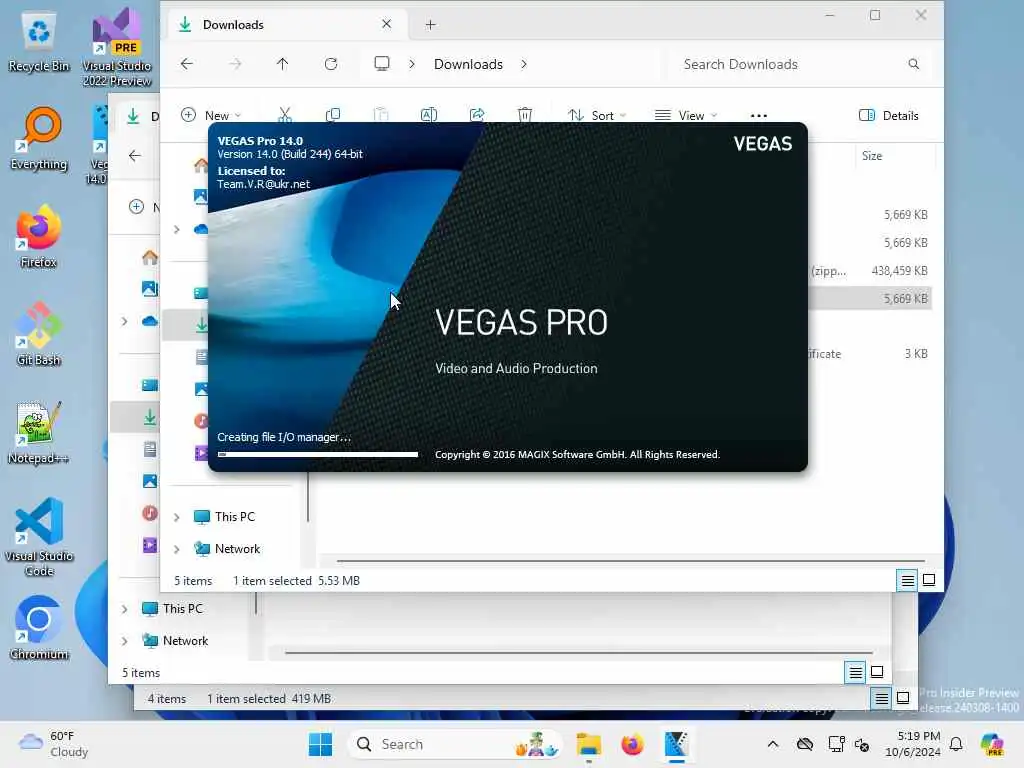This screenshot has width=1024, height=768.
Task: Set large icons view in middle window
Action: coord(877,672)
